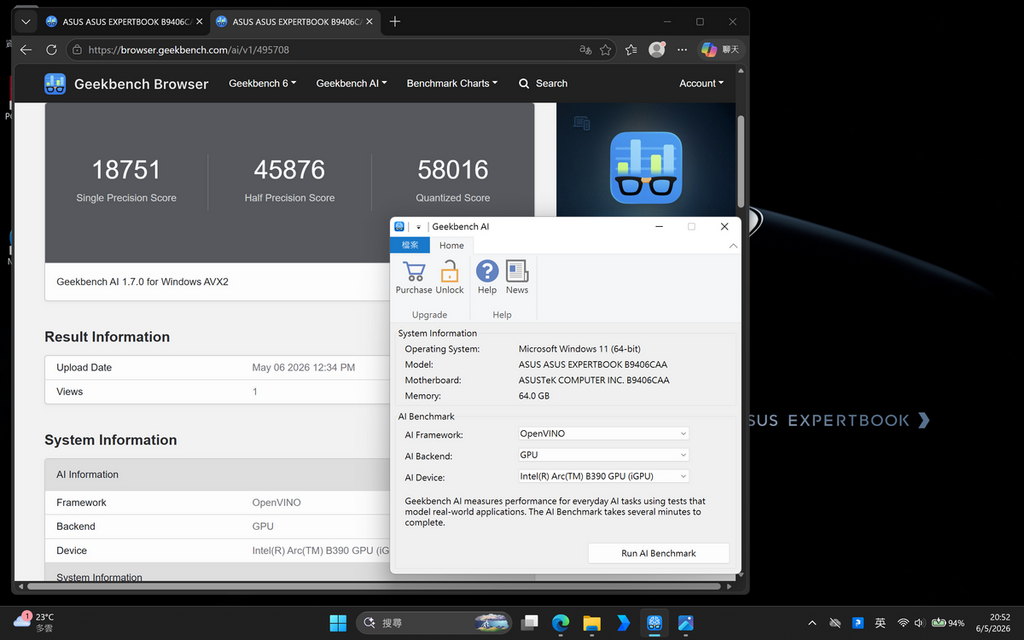Click the battery 94% indicator
This screenshot has height=640, width=1024.
click(x=948, y=623)
